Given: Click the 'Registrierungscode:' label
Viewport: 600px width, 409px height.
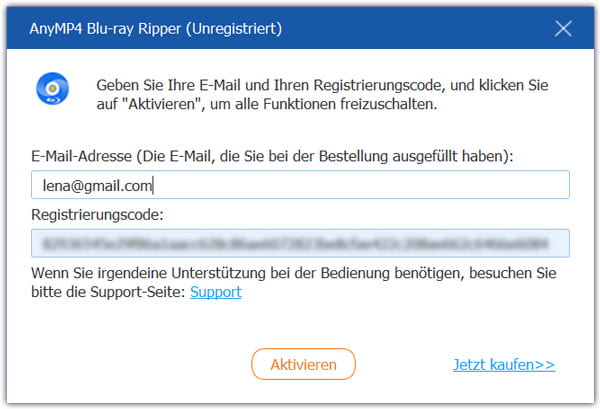Looking at the screenshot, I should 97,215.
